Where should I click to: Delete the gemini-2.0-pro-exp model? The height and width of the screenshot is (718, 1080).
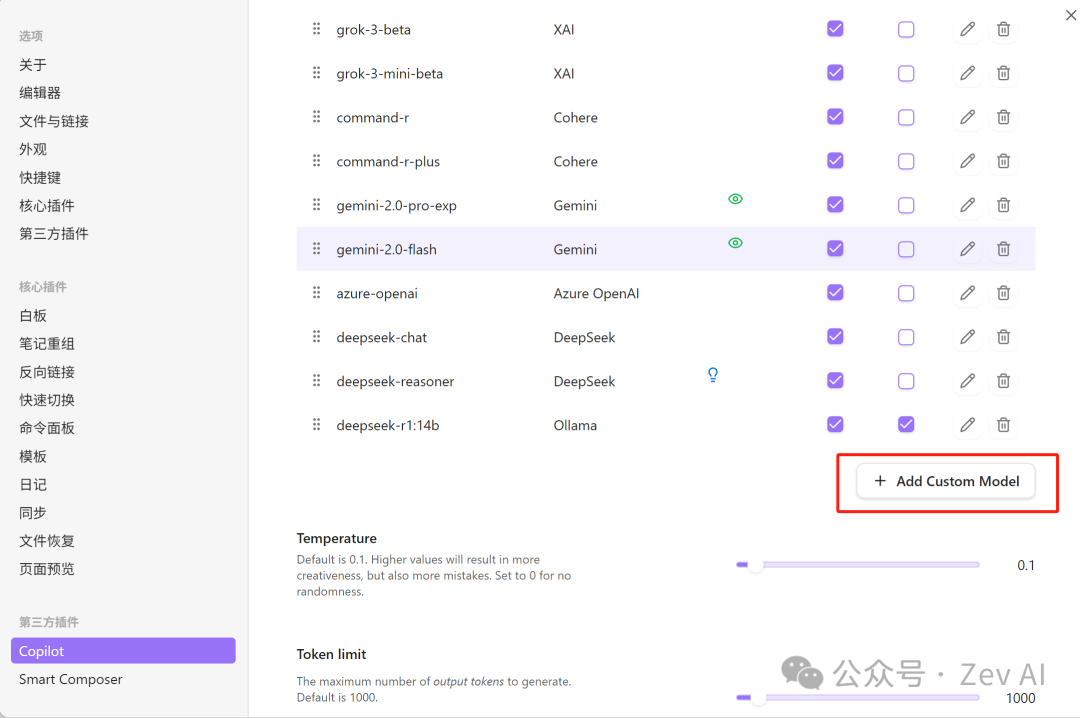tap(1004, 205)
